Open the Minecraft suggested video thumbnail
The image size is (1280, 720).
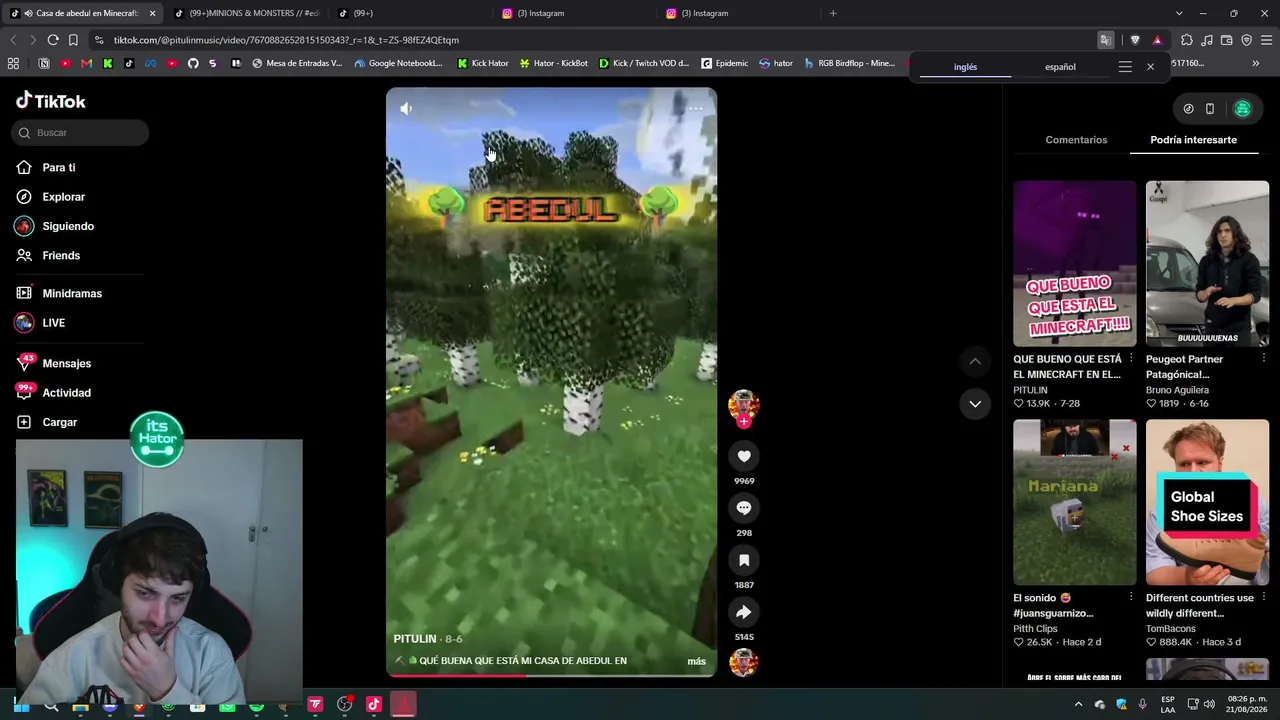(1075, 263)
